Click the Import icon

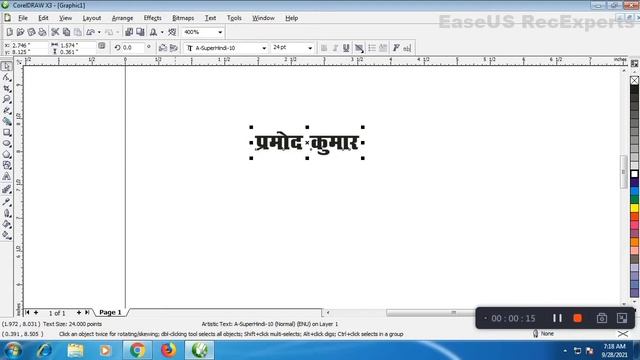pos(129,32)
